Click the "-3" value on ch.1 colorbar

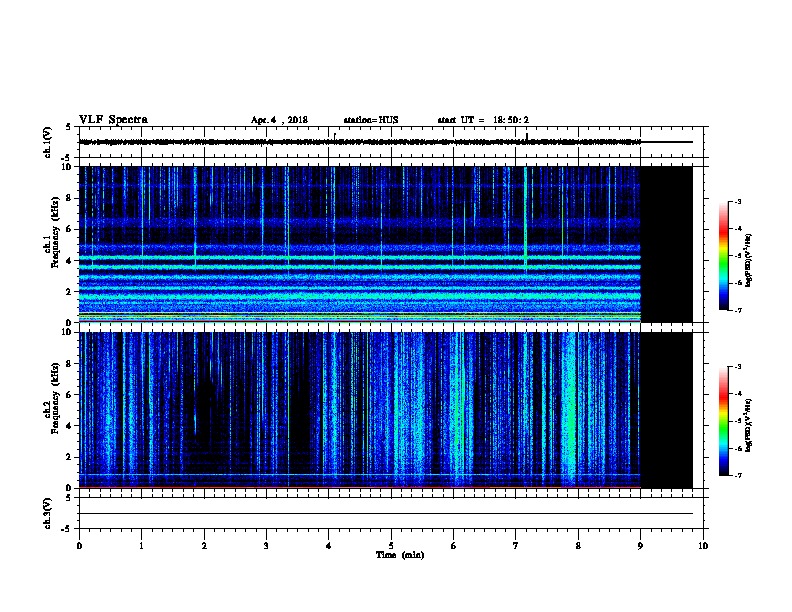(x=738, y=201)
